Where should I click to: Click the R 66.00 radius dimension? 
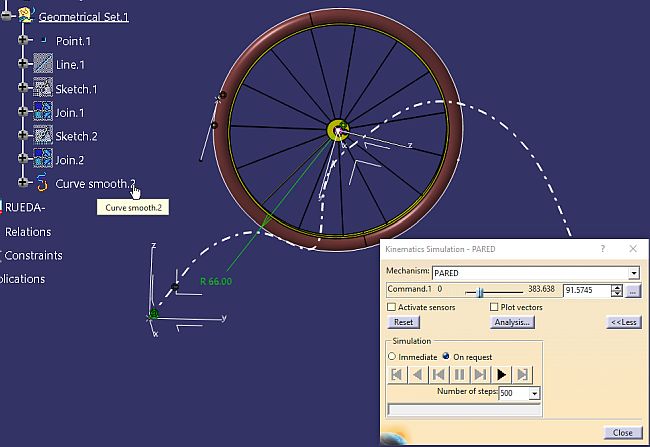216,282
